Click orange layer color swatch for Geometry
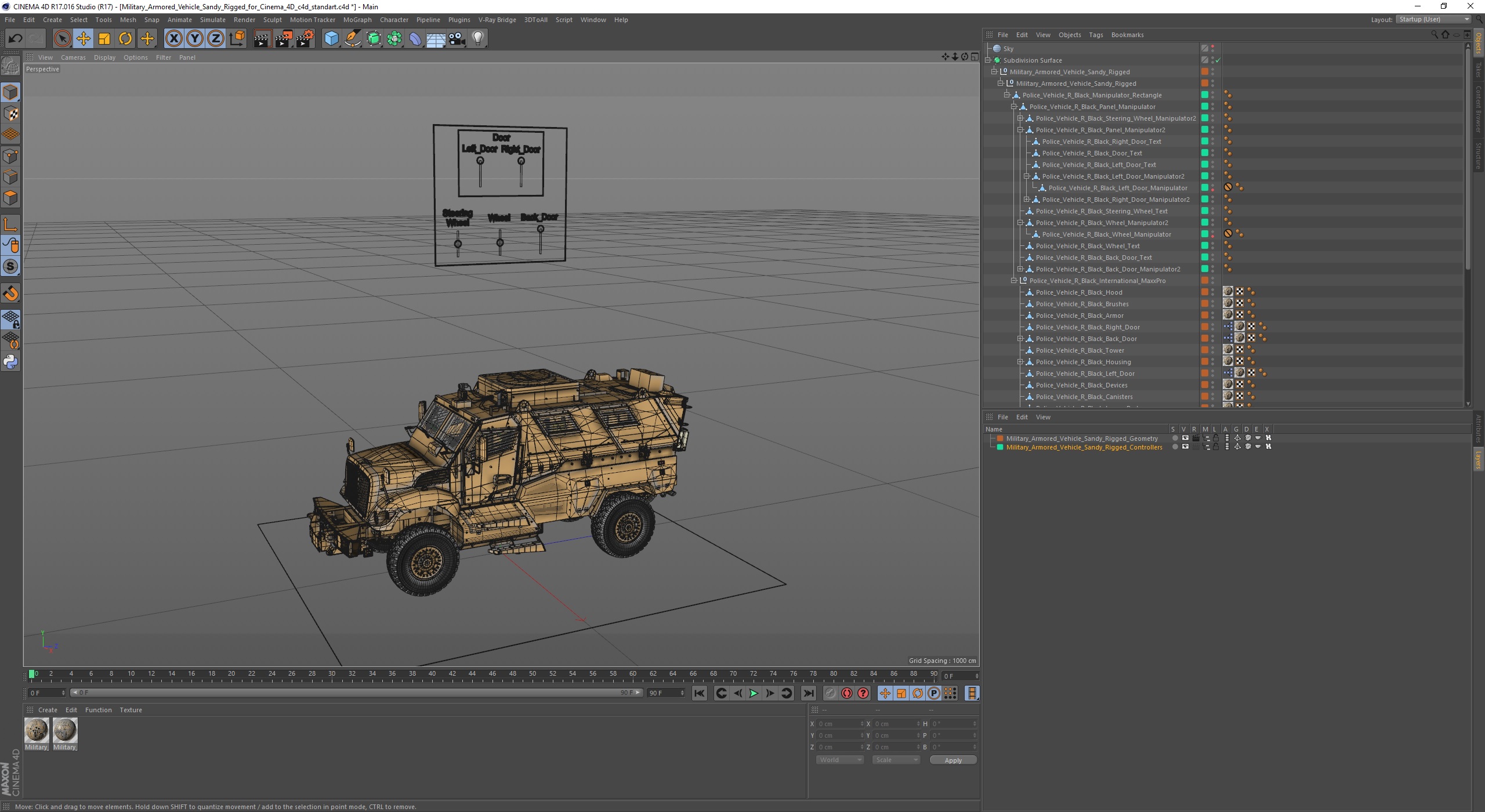 (x=999, y=438)
